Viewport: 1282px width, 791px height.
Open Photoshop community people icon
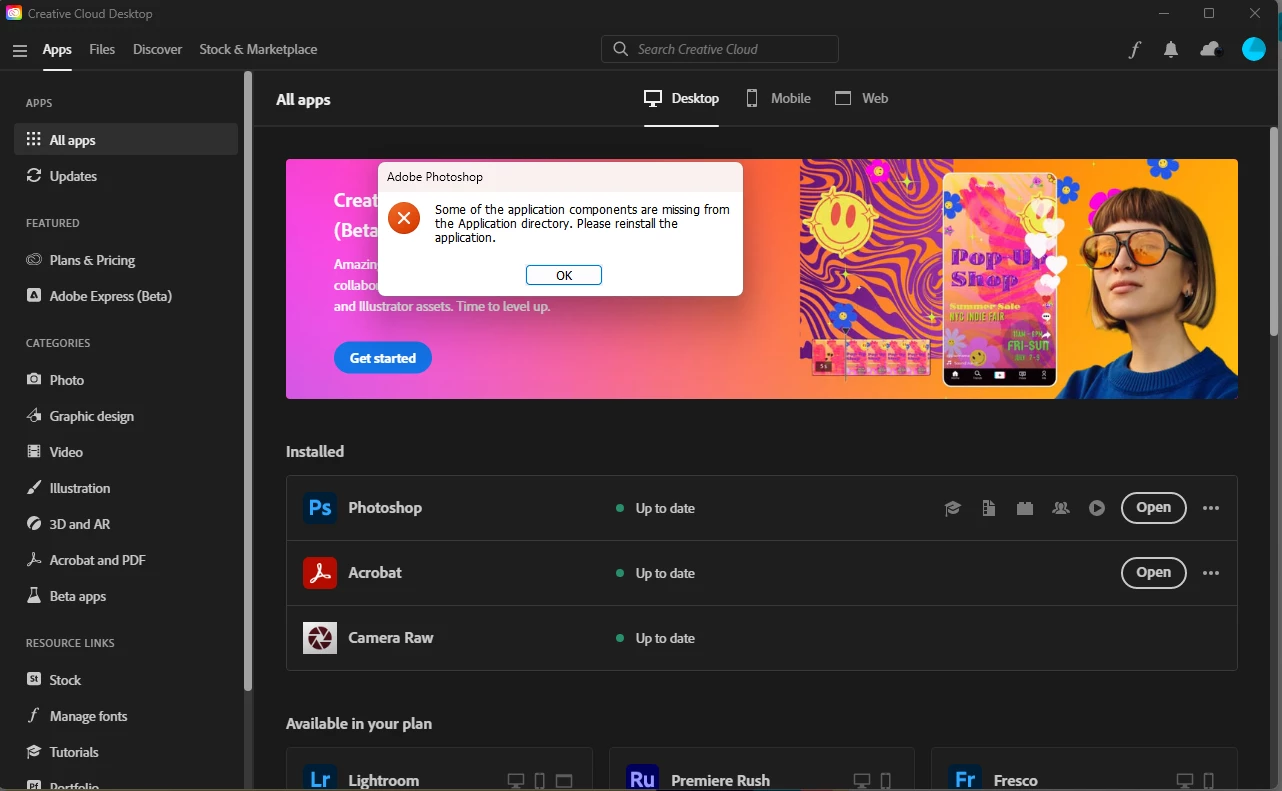click(x=1061, y=508)
